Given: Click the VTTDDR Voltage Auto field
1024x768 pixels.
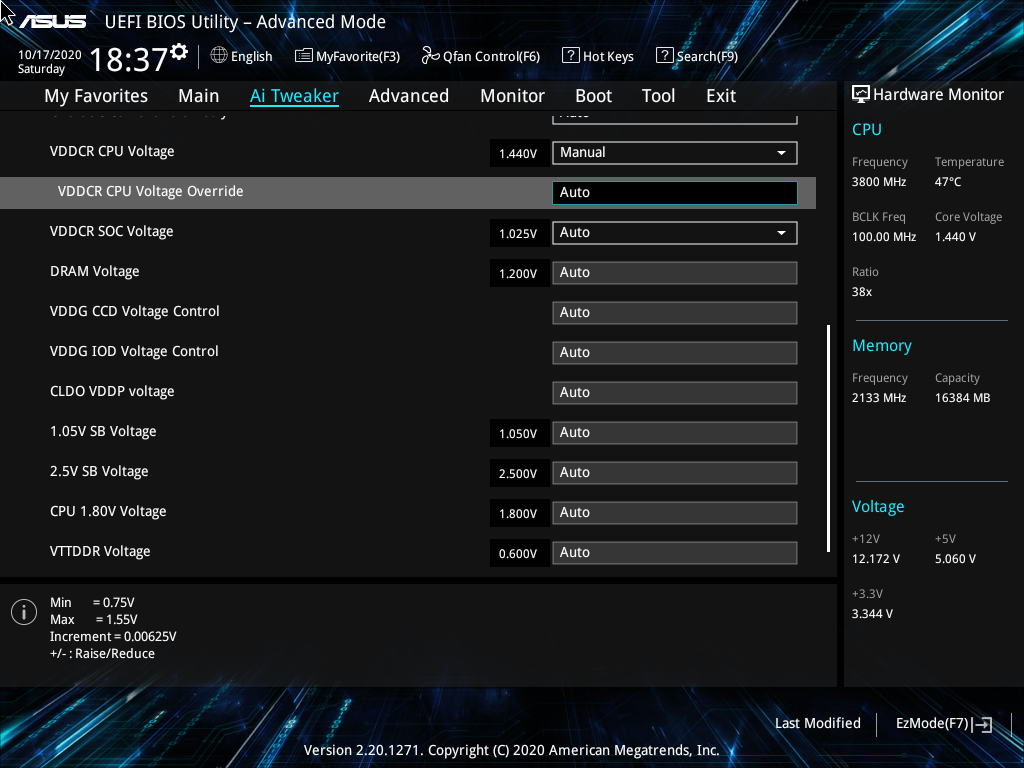Looking at the screenshot, I should 675,552.
